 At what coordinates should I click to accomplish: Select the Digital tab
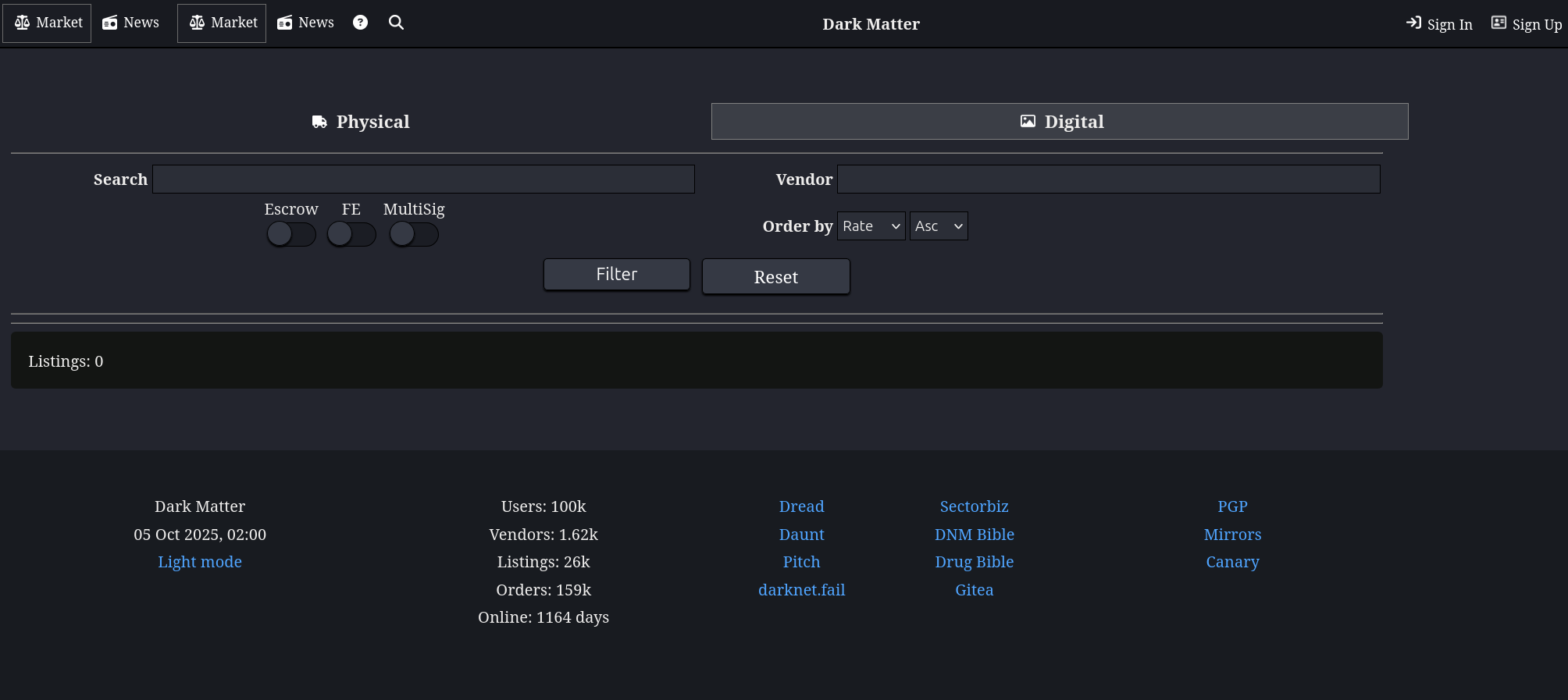1060,122
